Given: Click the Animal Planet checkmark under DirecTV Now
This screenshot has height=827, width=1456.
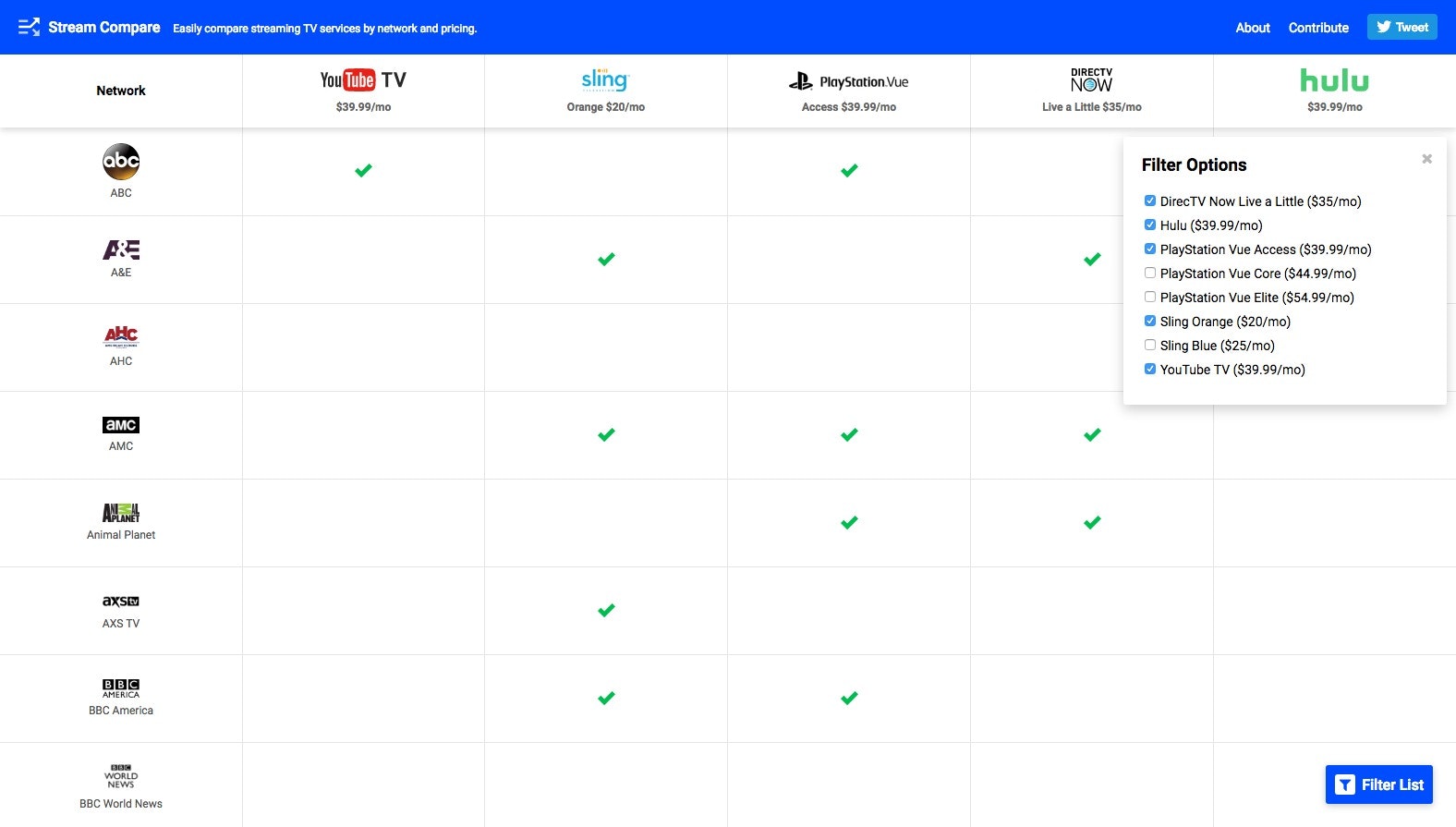Looking at the screenshot, I should [x=1092, y=523].
